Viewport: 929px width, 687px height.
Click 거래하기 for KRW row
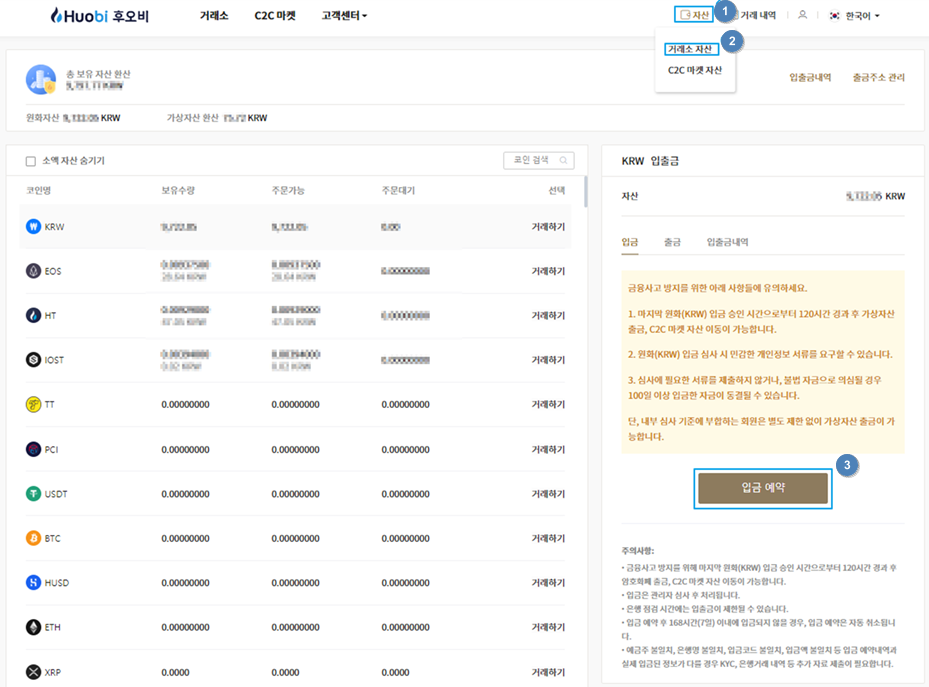pos(548,227)
